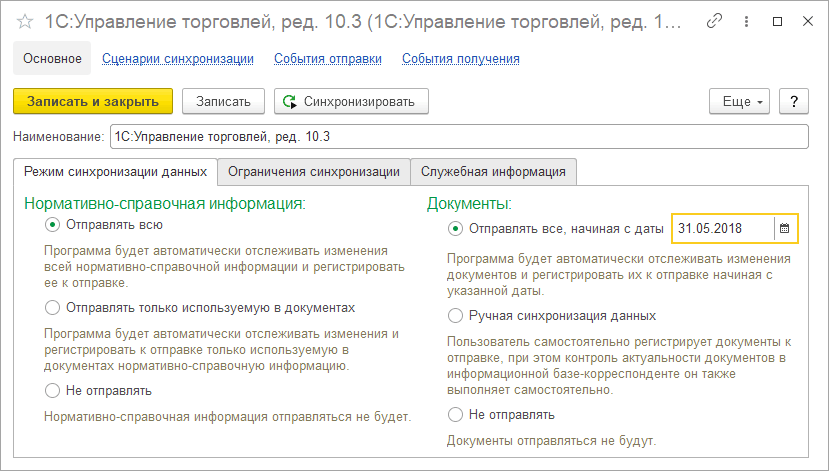Screen dimensions: 829x471
Task: Click text 'Нормативно-справочная информация отправляться не будет.'
Action: 227,417
